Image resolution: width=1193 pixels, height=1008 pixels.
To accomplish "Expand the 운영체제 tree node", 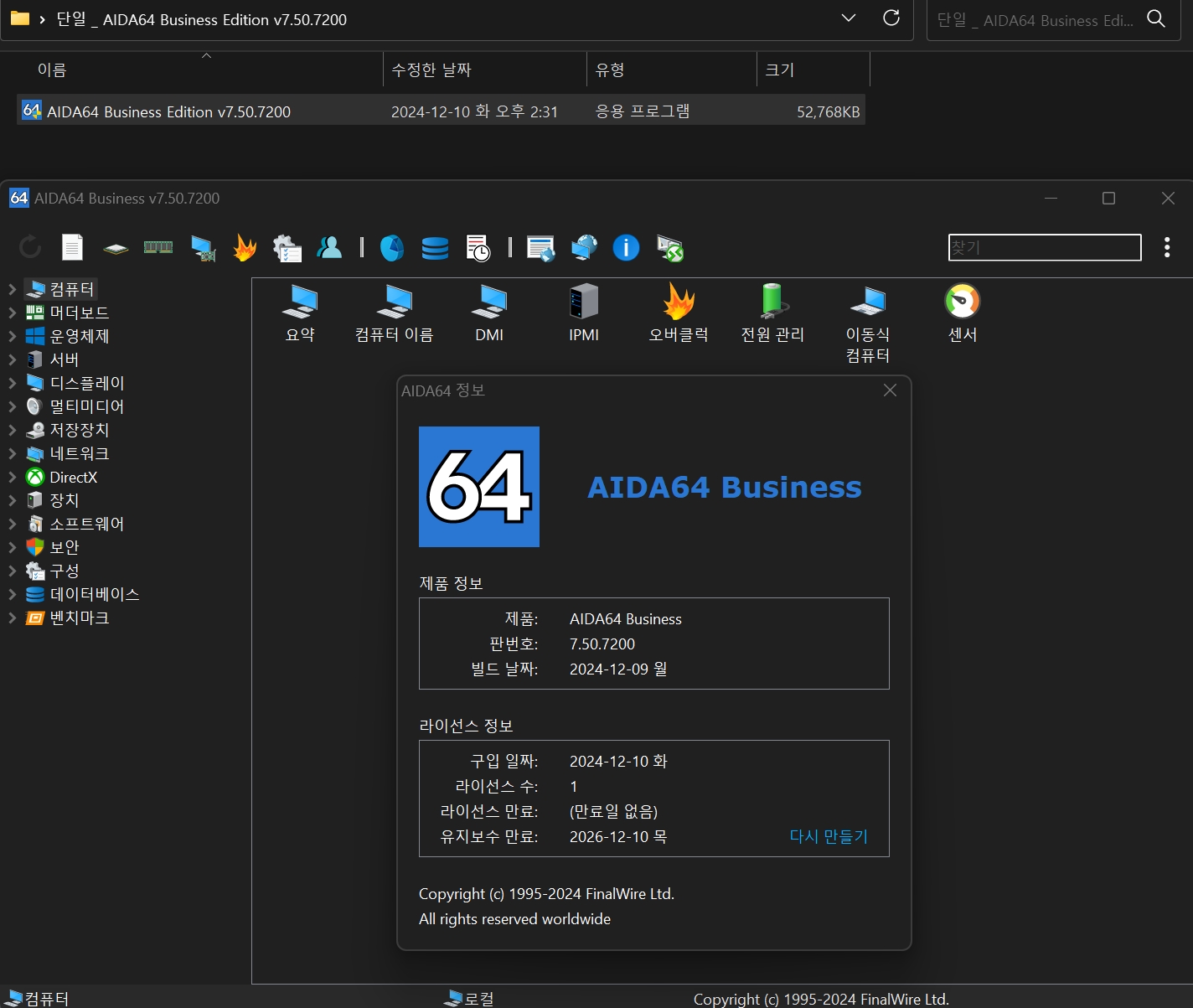I will click(12, 336).
